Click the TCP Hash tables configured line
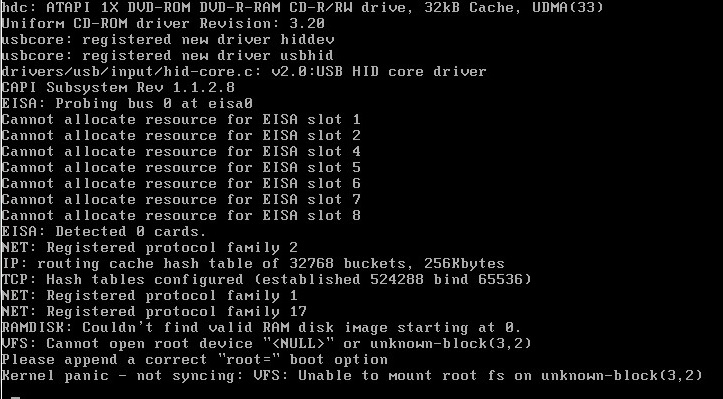723x399 pixels. [267, 280]
